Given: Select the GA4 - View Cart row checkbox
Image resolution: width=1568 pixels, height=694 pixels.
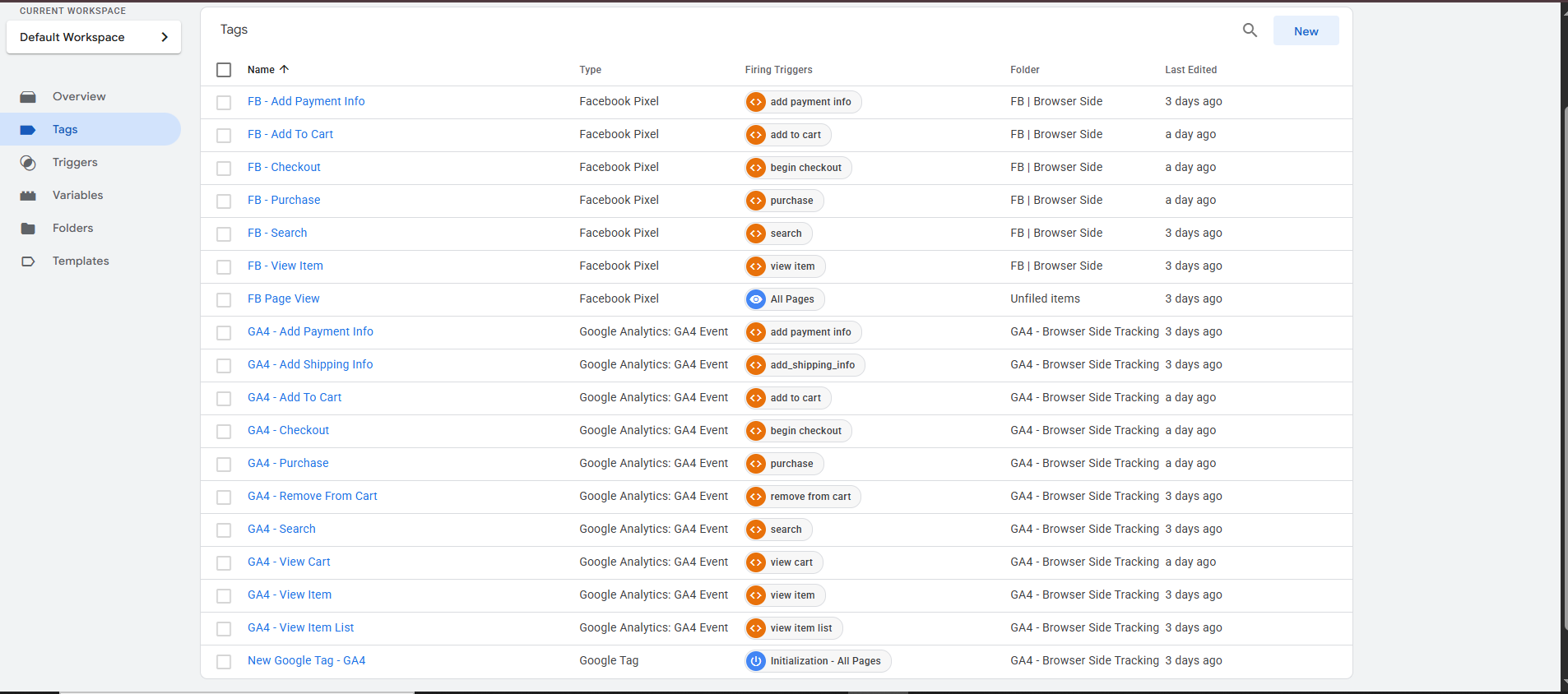Looking at the screenshot, I should 224,563.
